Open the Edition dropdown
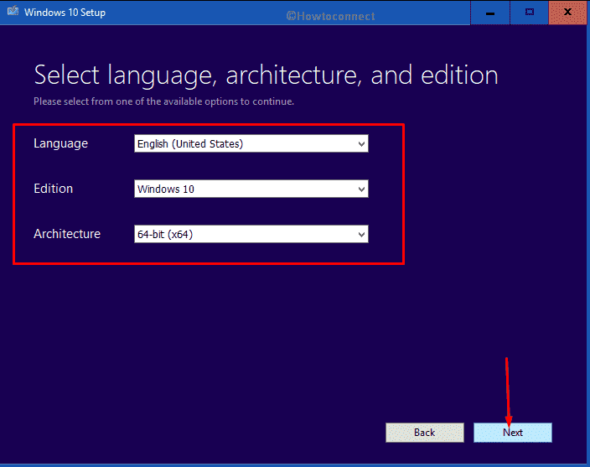590x467 pixels. click(x=251, y=189)
